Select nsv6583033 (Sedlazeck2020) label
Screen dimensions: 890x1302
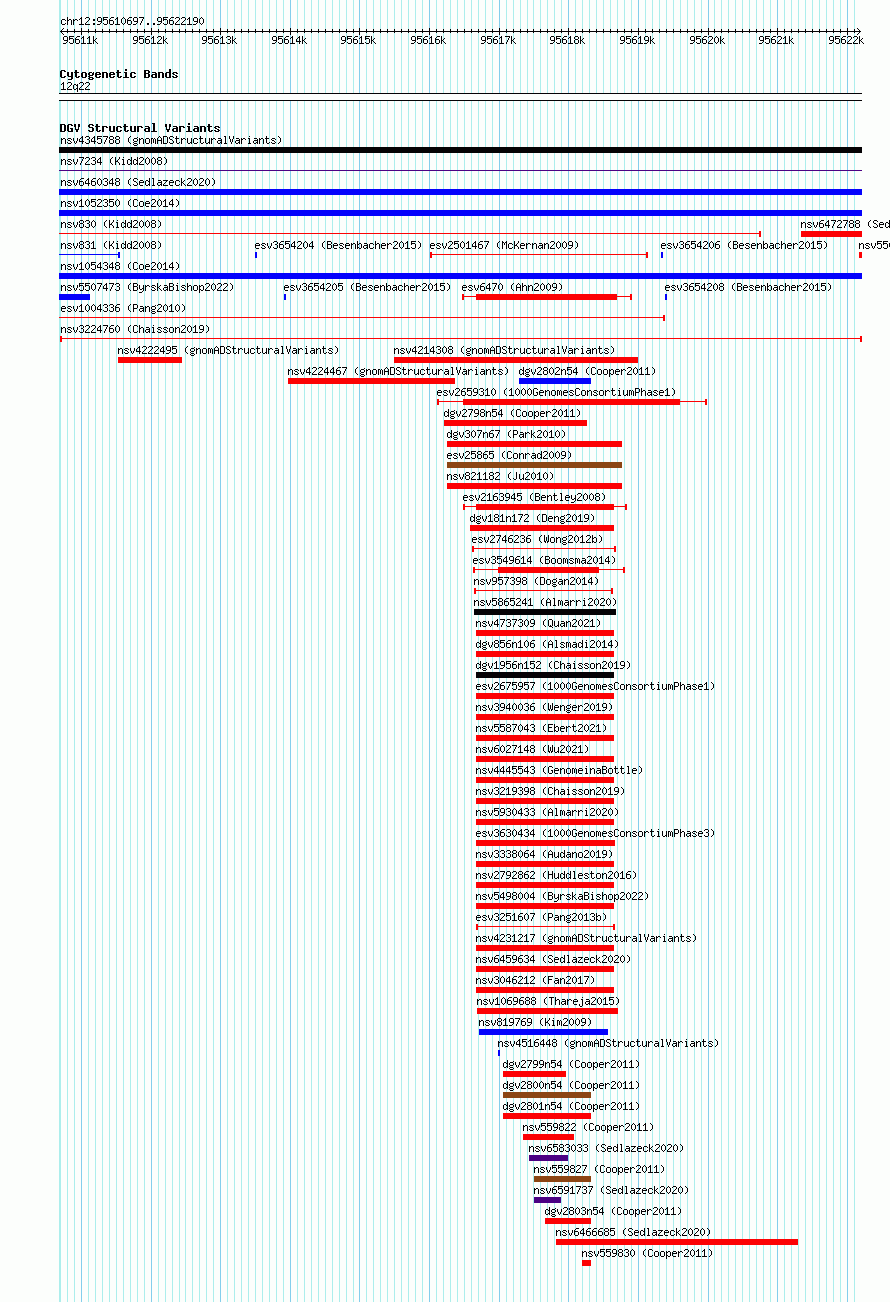pos(607,1148)
